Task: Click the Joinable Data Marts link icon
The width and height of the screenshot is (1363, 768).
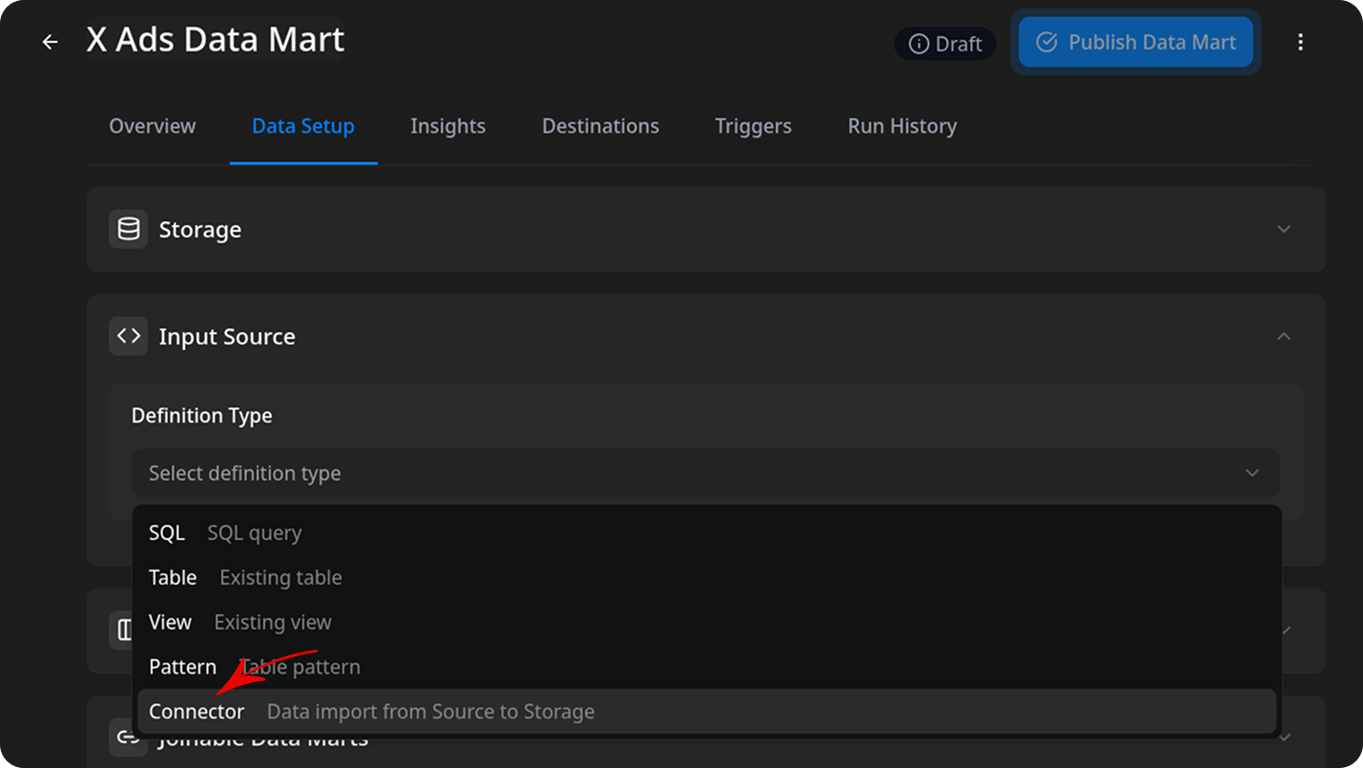Action: pyautogui.click(x=128, y=738)
